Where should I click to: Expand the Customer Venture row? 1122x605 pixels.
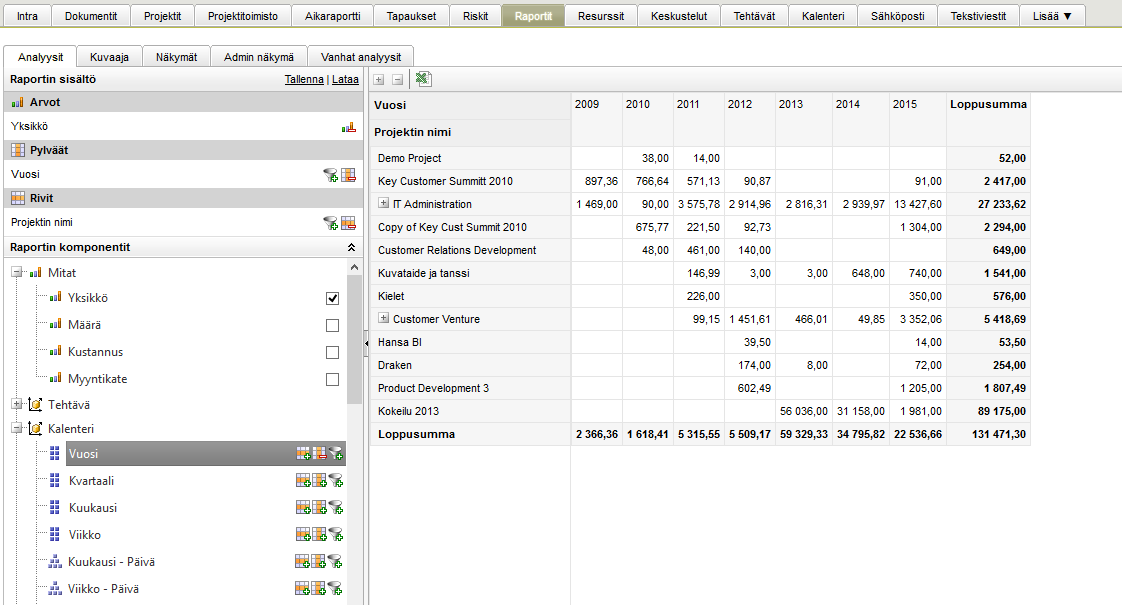tap(384, 318)
